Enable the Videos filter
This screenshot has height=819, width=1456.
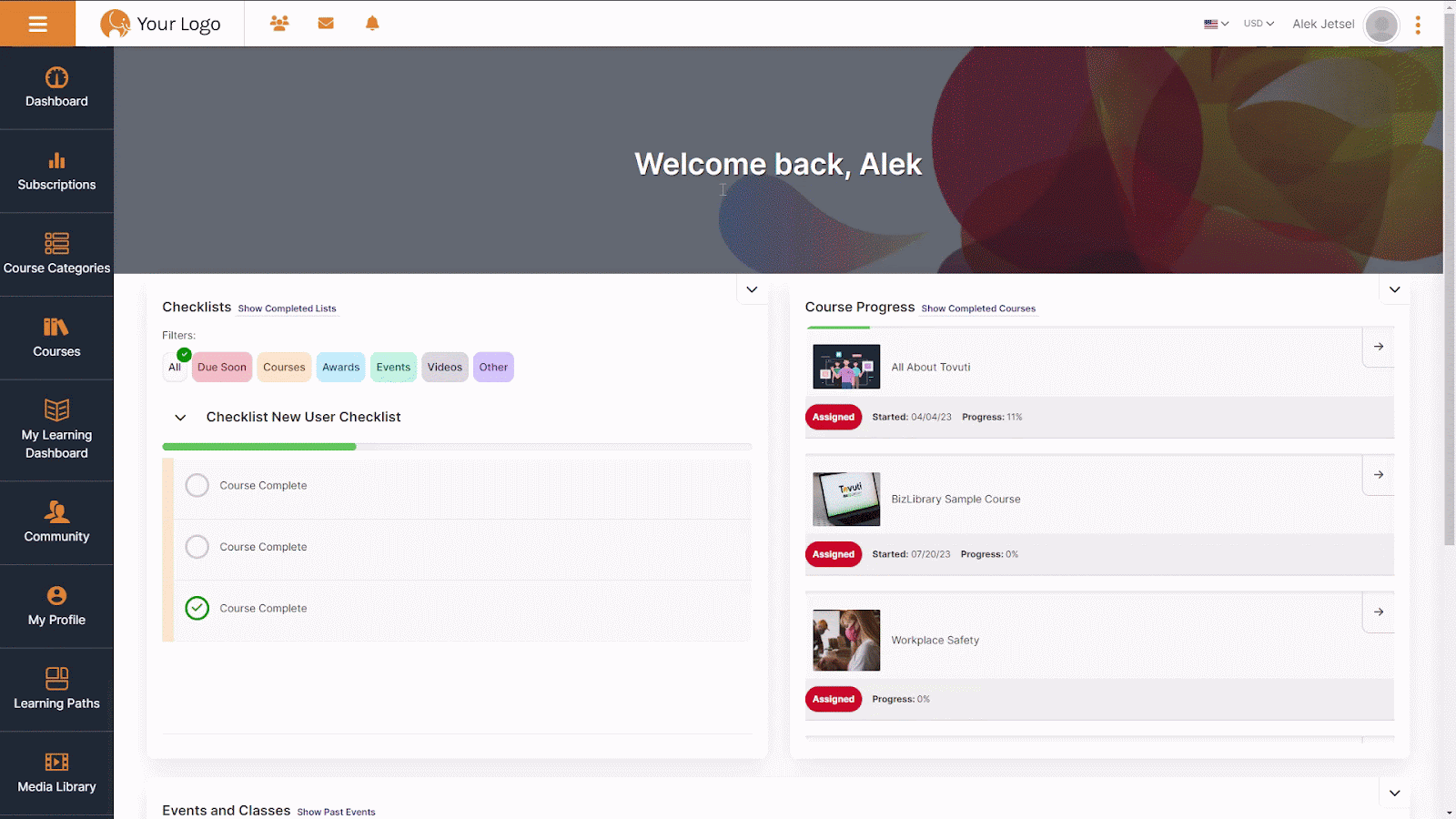pyautogui.click(x=444, y=367)
